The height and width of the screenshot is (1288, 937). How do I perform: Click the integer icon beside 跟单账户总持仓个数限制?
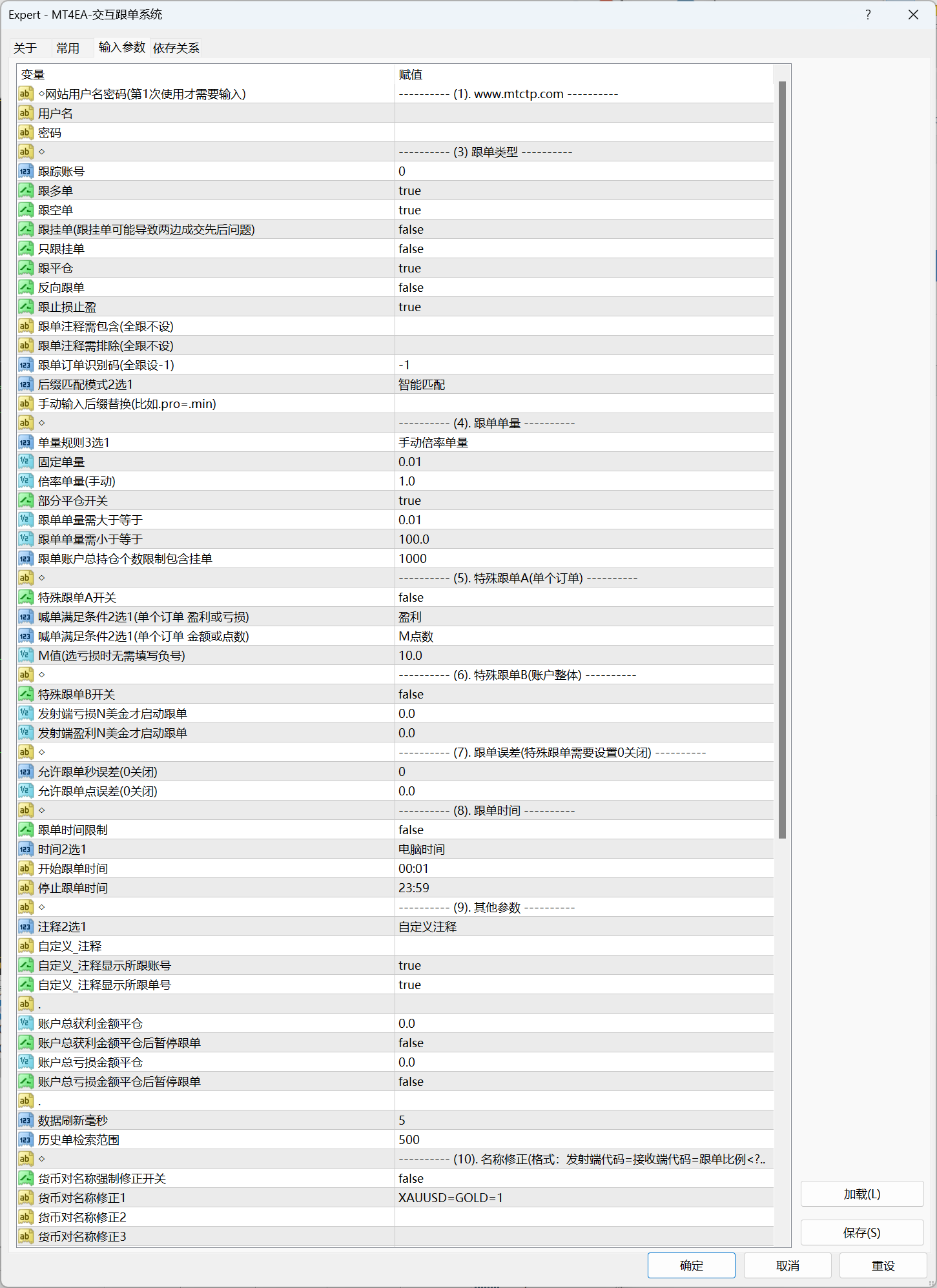[25, 558]
